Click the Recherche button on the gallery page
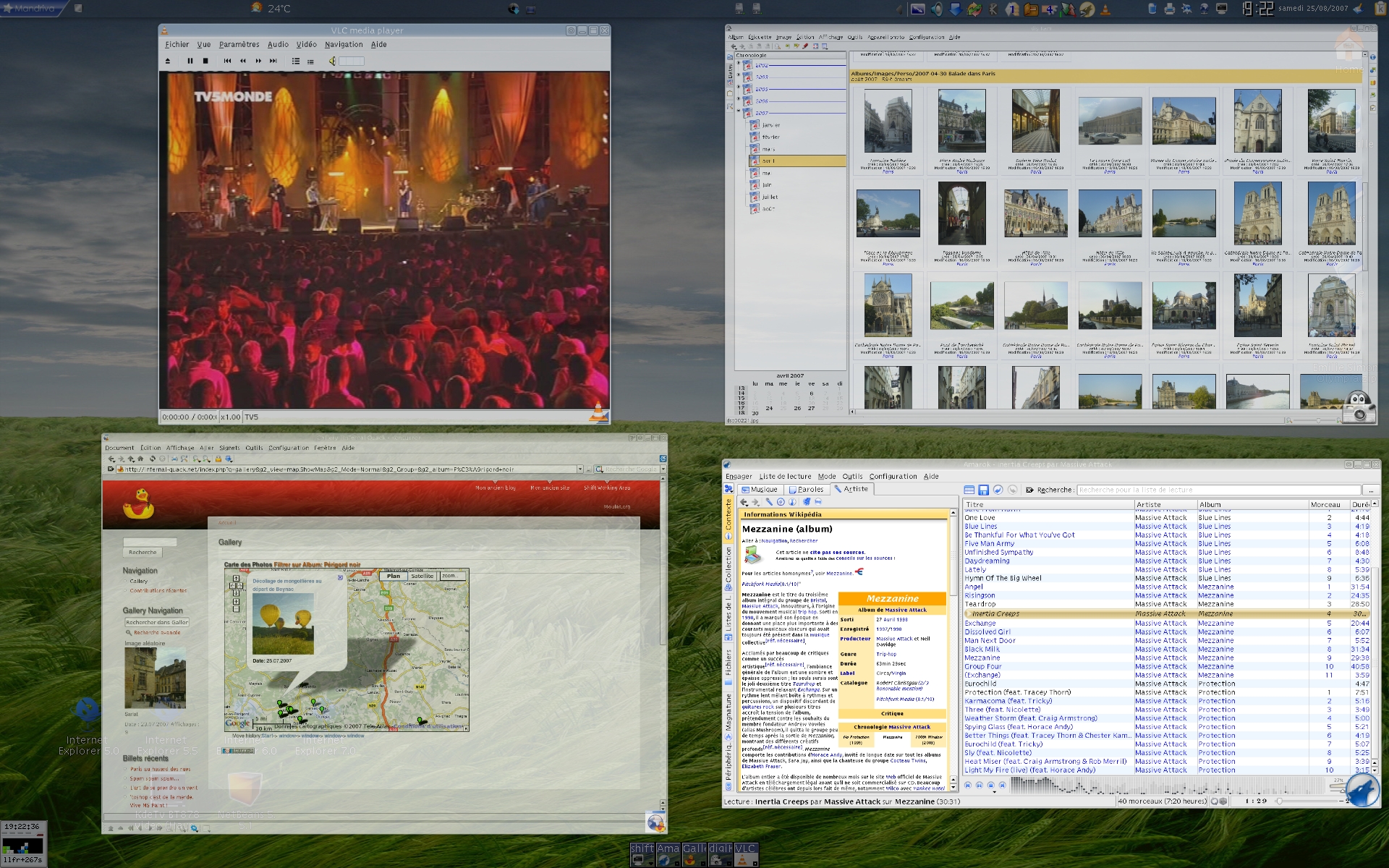 (143, 552)
